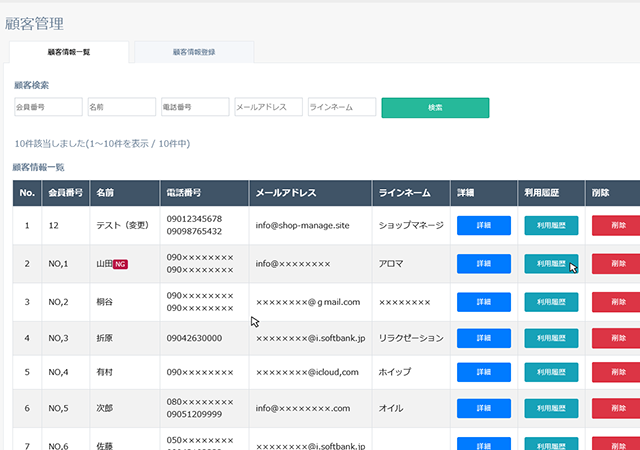Open 詳細 for 佐藤 row
Screen dimensions: 640x450
[x=484, y=444]
